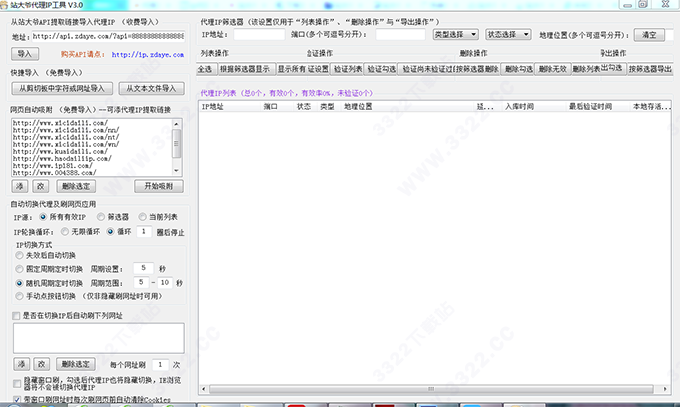680x407 pixels.
Task: Click the 导入 button under the API address
Action: click(x=25, y=54)
